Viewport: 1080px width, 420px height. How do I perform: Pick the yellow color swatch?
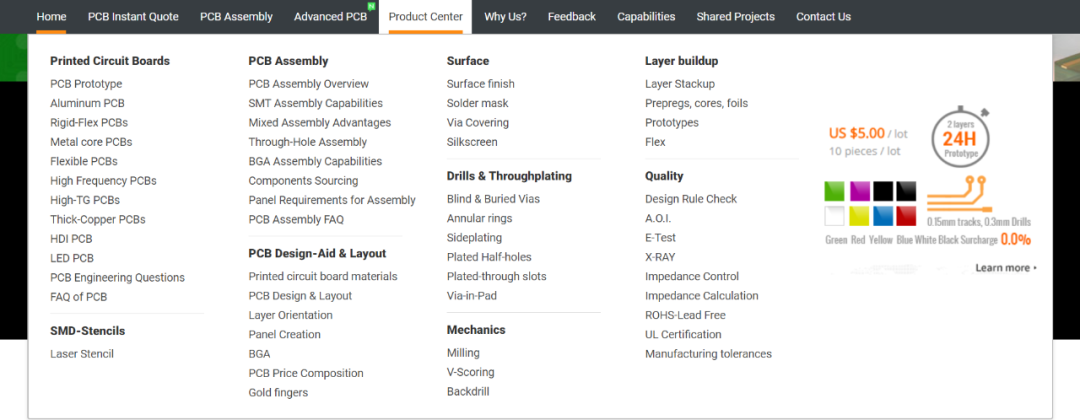point(859,215)
